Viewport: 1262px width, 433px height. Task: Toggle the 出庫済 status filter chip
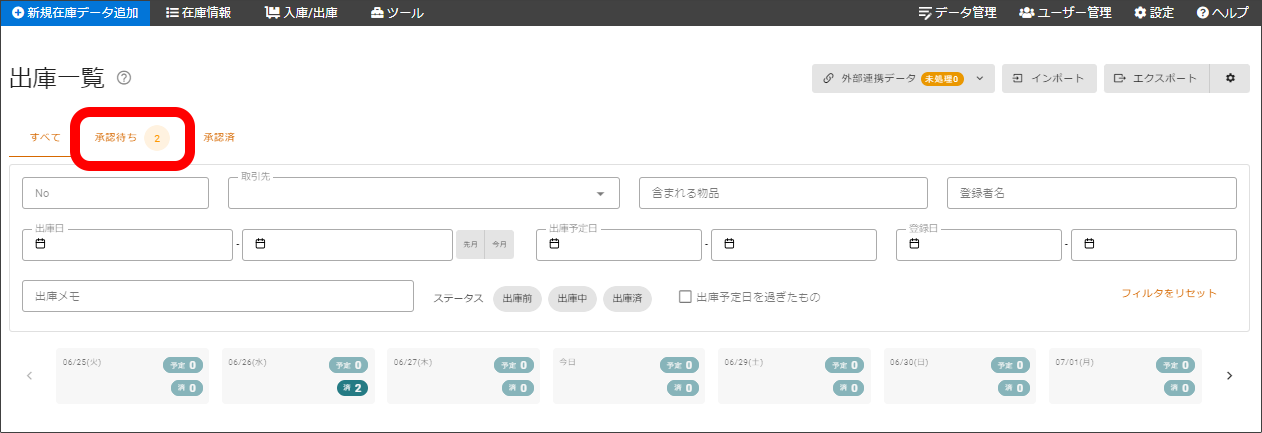(x=627, y=297)
